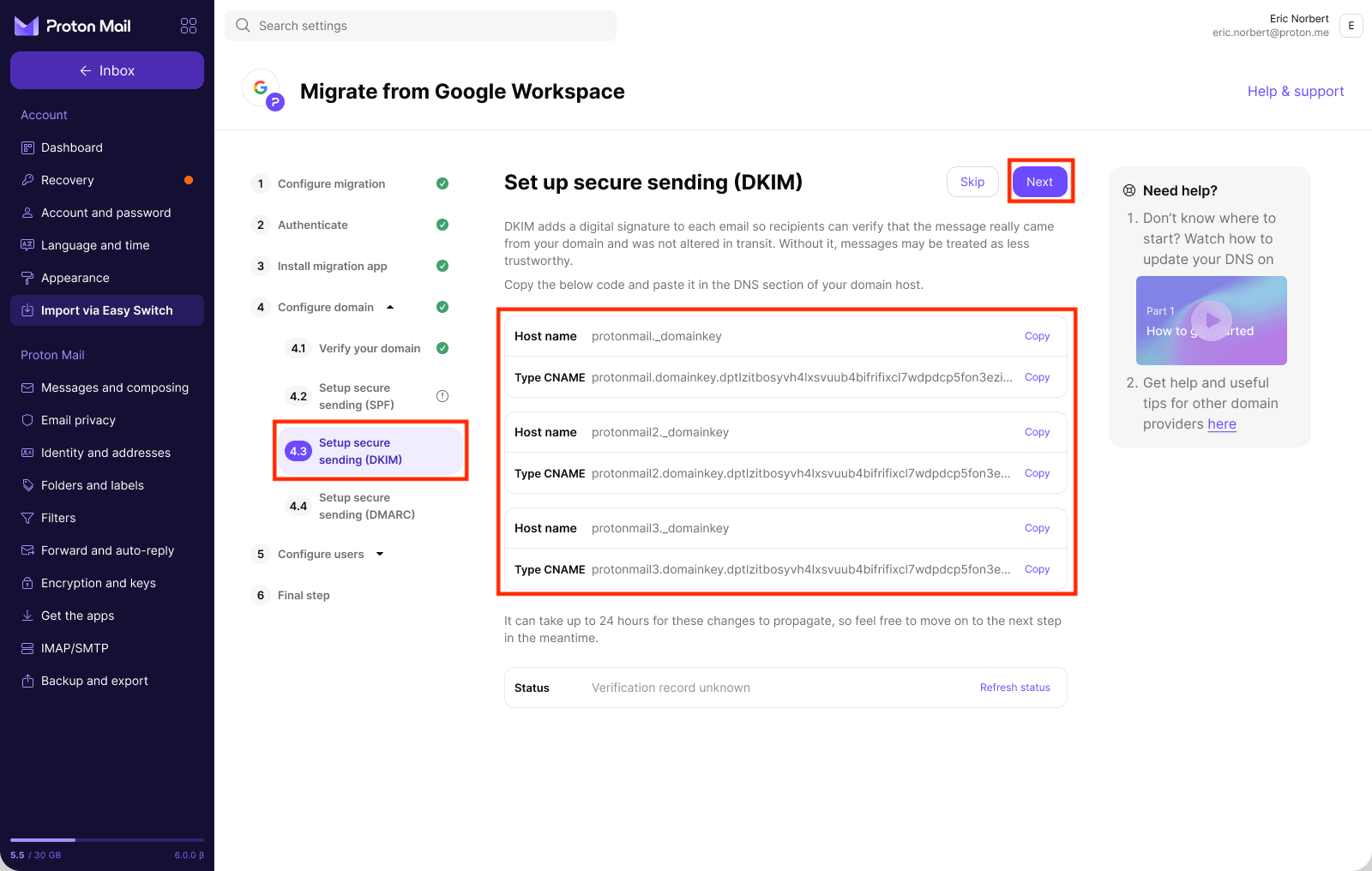
Task: Open Messages and composing settings
Action: coord(107,387)
